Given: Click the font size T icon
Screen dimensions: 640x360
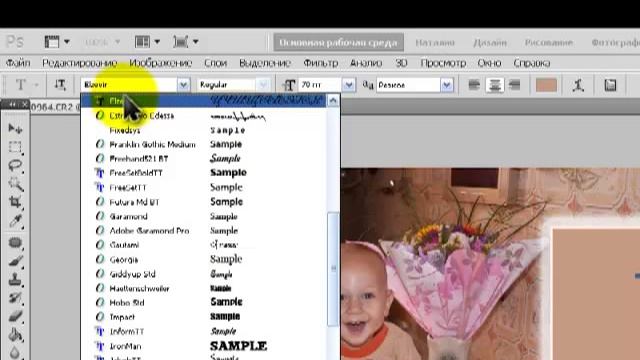Looking at the screenshot, I should coord(289,85).
